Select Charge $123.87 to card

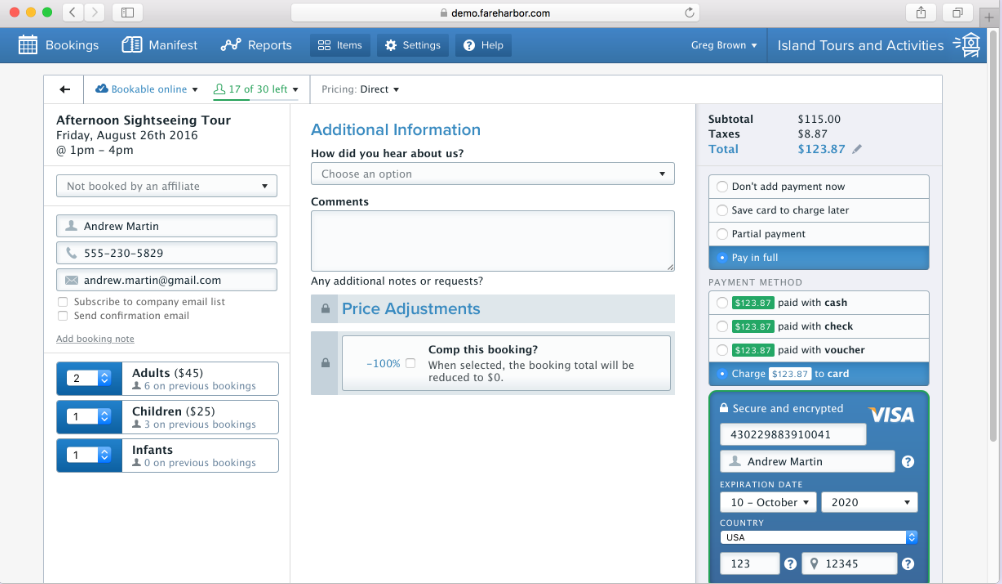[x=819, y=374]
